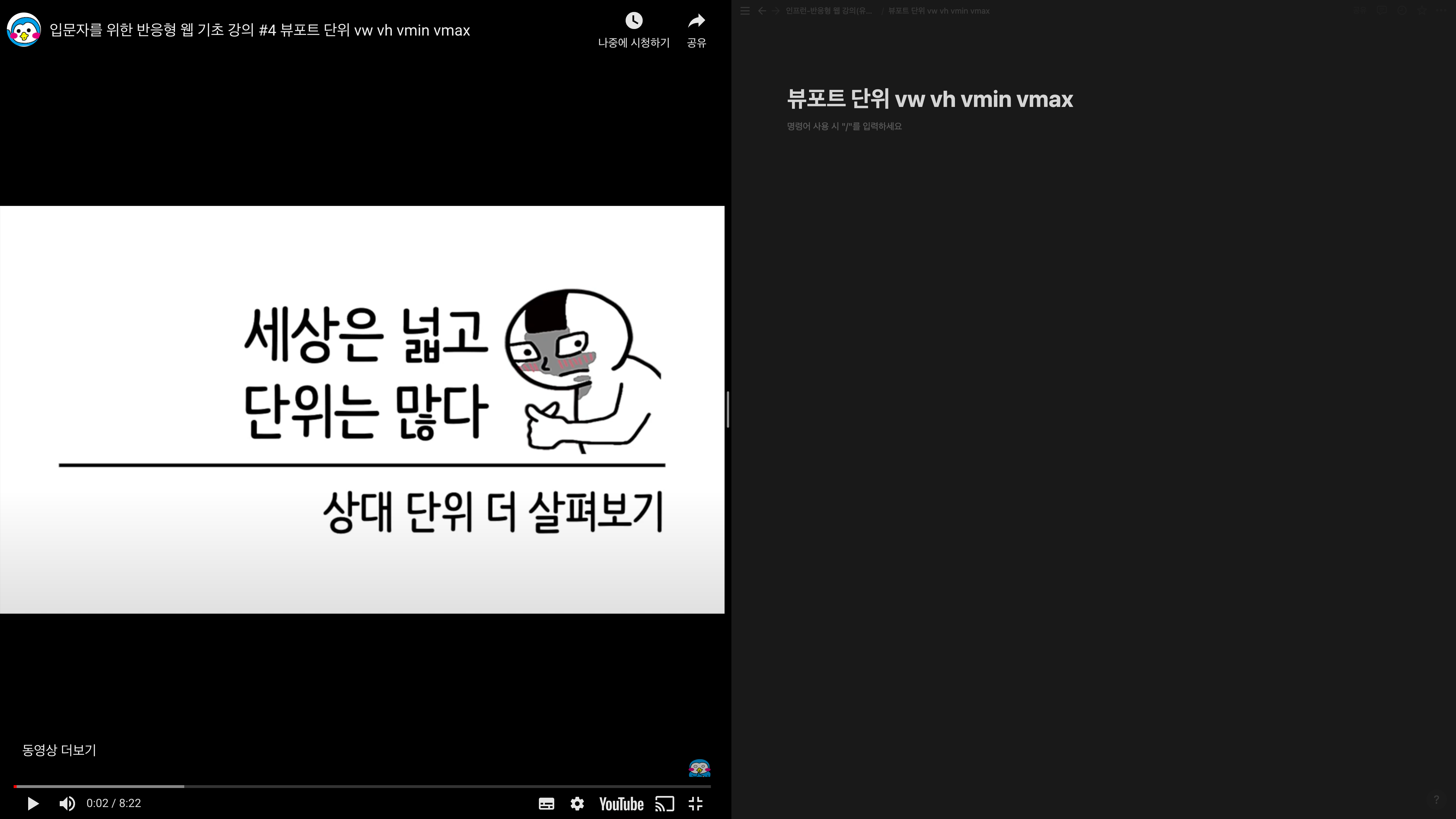
Task: Click the 나중에 시청하기 clock icon
Action: [634, 21]
